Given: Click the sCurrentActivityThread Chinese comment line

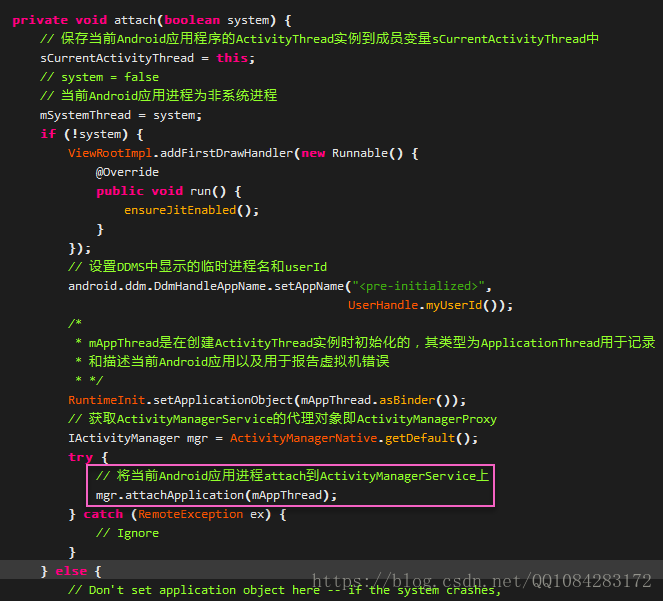Looking at the screenshot, I should coord(319,39).
